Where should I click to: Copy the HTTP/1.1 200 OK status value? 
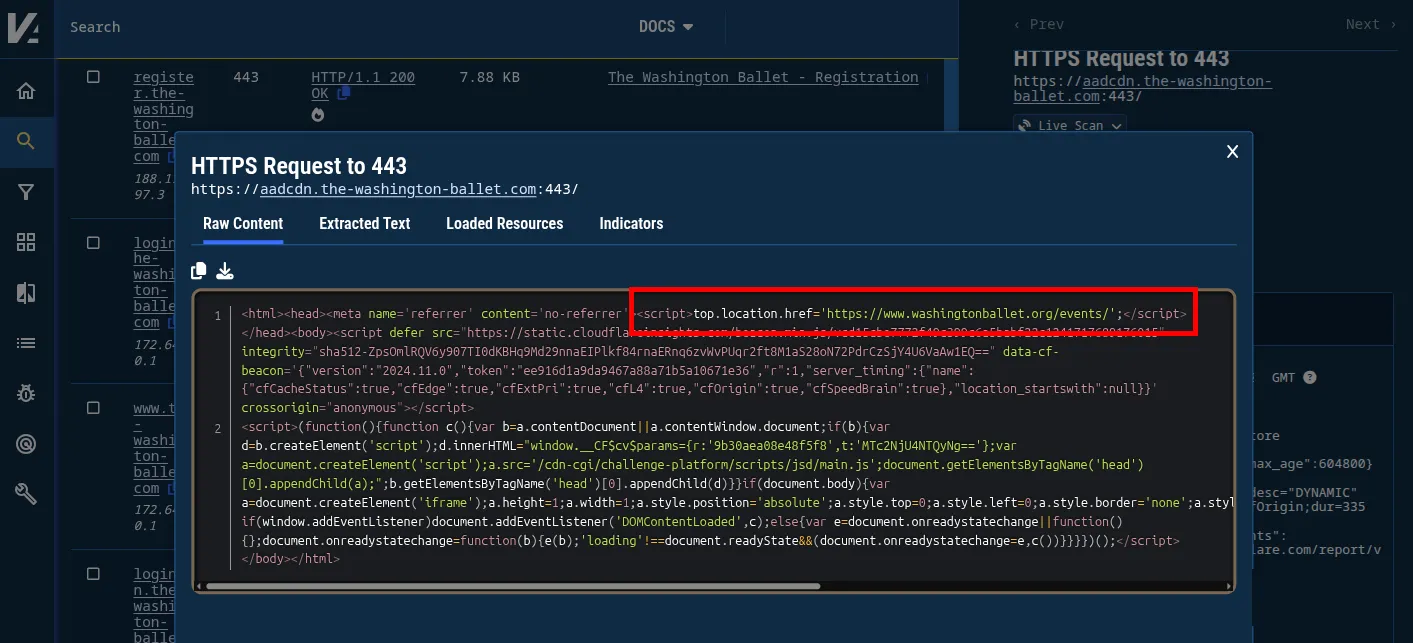344,93
